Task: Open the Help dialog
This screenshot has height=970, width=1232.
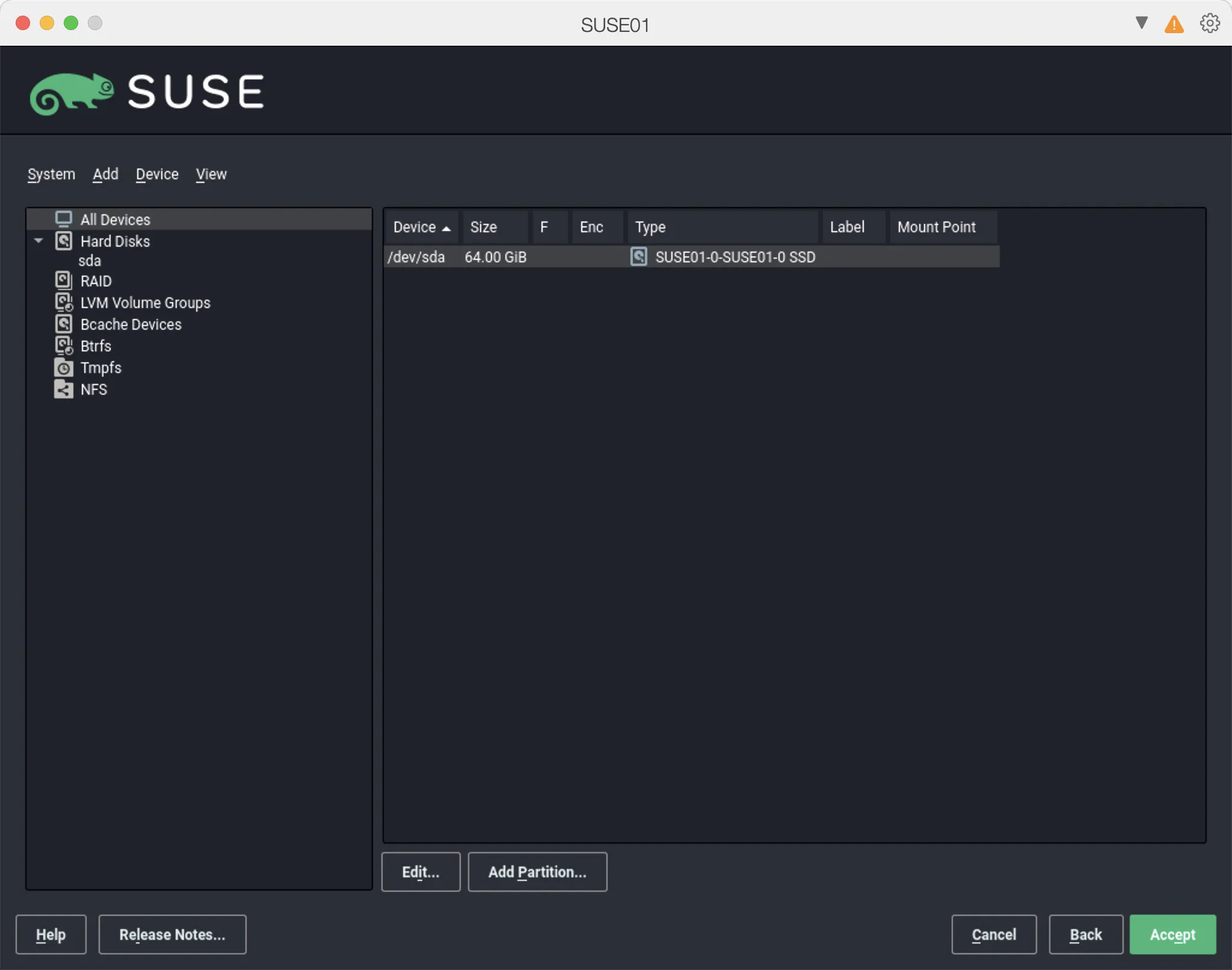Action: [x=51, y=934]
